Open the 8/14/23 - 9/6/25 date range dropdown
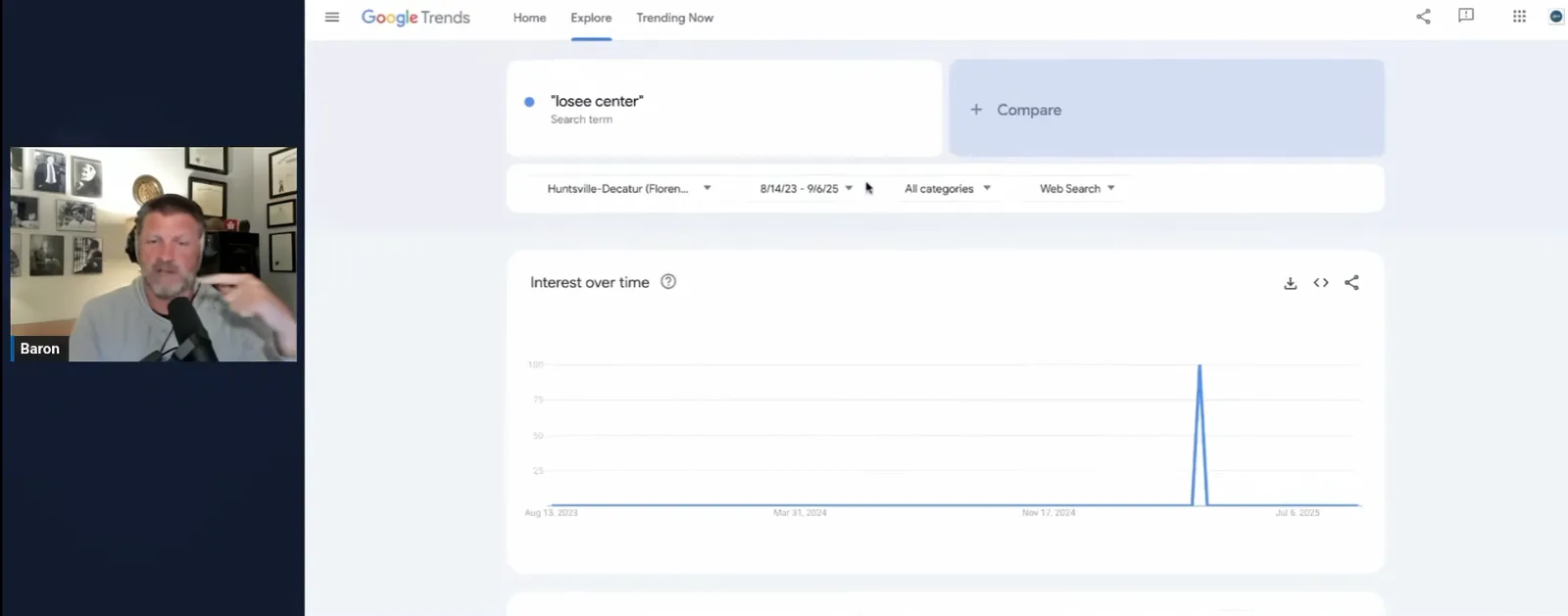Viewport: 1568px width, 616px height. [x=806, y=189]
